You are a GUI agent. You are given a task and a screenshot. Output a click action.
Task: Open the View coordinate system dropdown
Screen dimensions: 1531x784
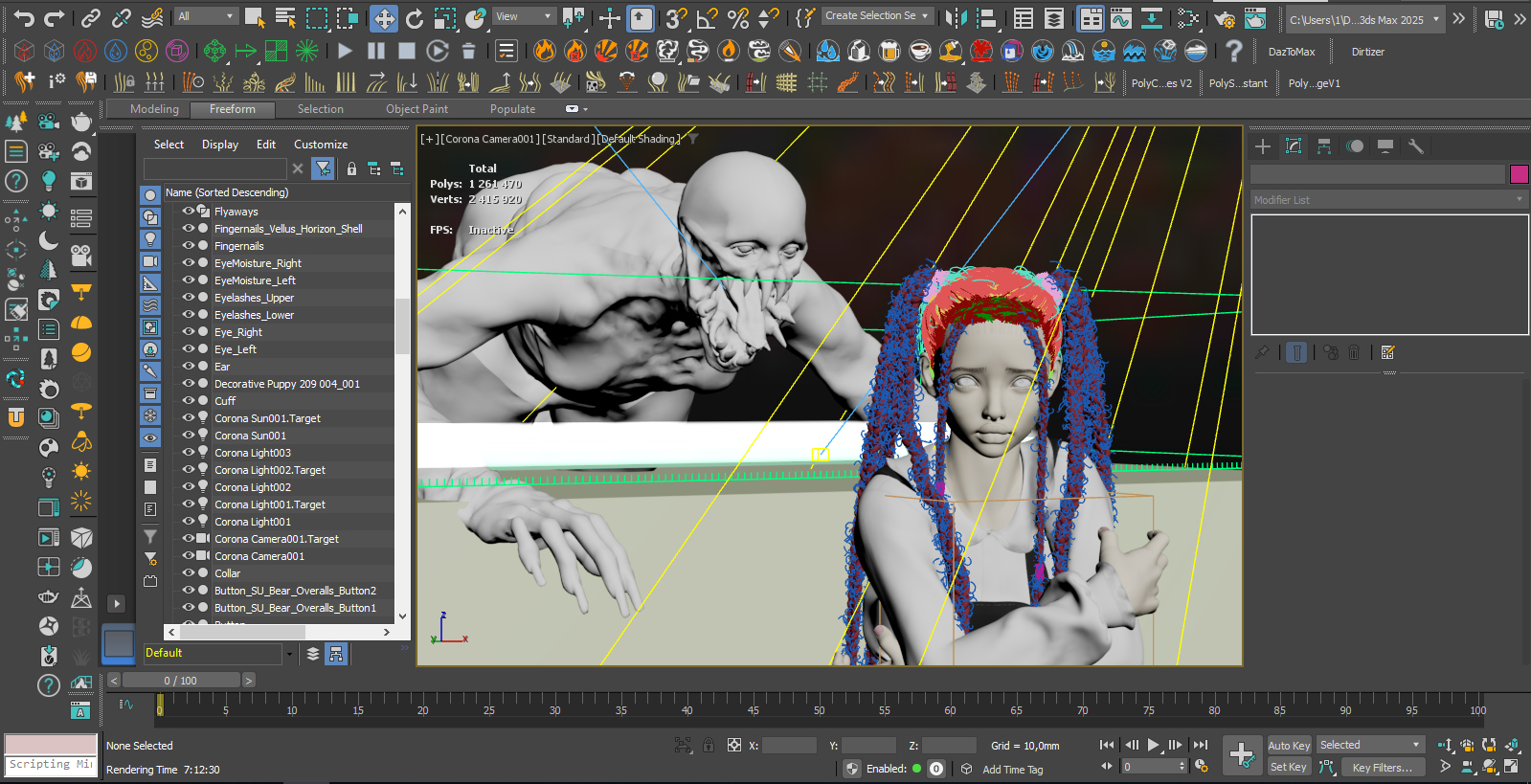[x=524, y=16]
